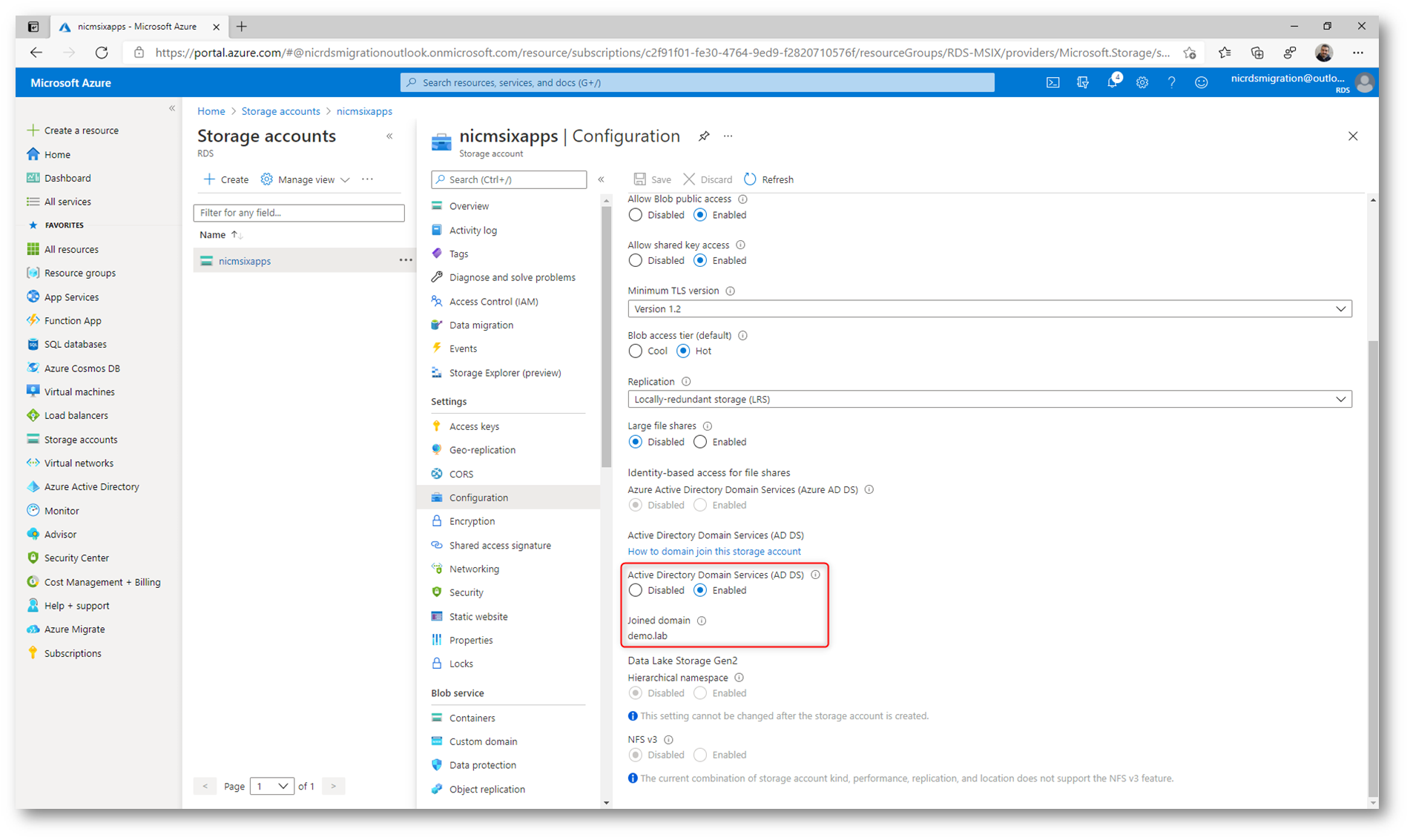Open Azure Migrate favorite
Image resolution: width=1410 pixels, height=840 pixels.
pos(65,629)
